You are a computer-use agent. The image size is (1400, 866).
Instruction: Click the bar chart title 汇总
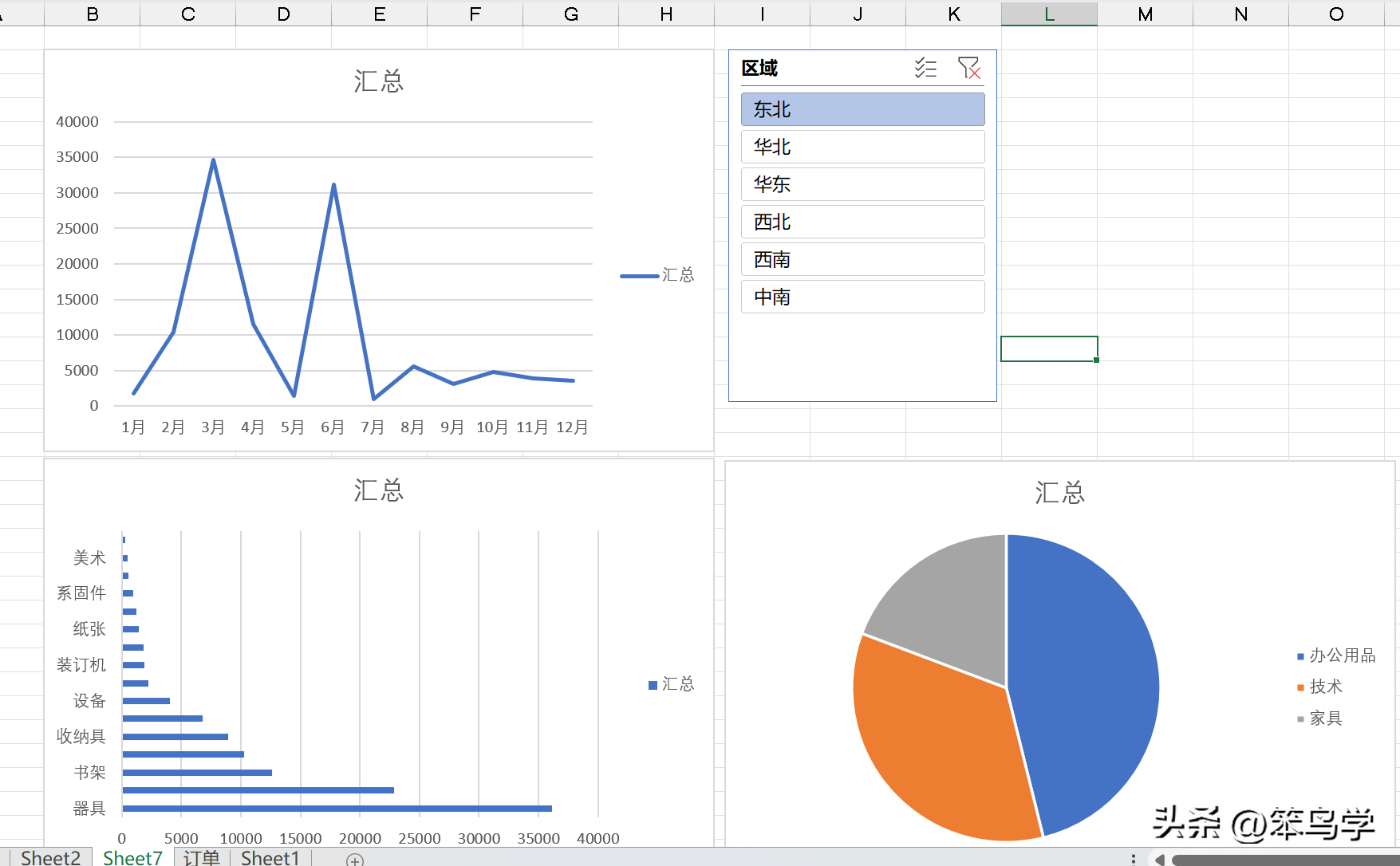(x=379, y=490)
